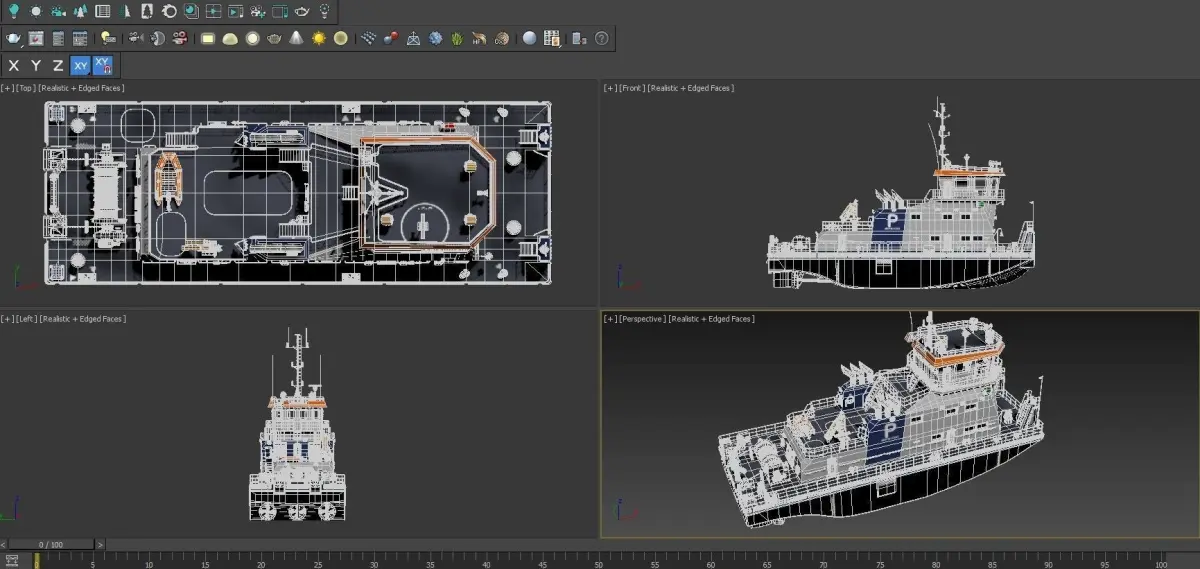1200x569 pixels.
Task: Toggle the XY axis constraint button
Action: click(x=80, y=66)
